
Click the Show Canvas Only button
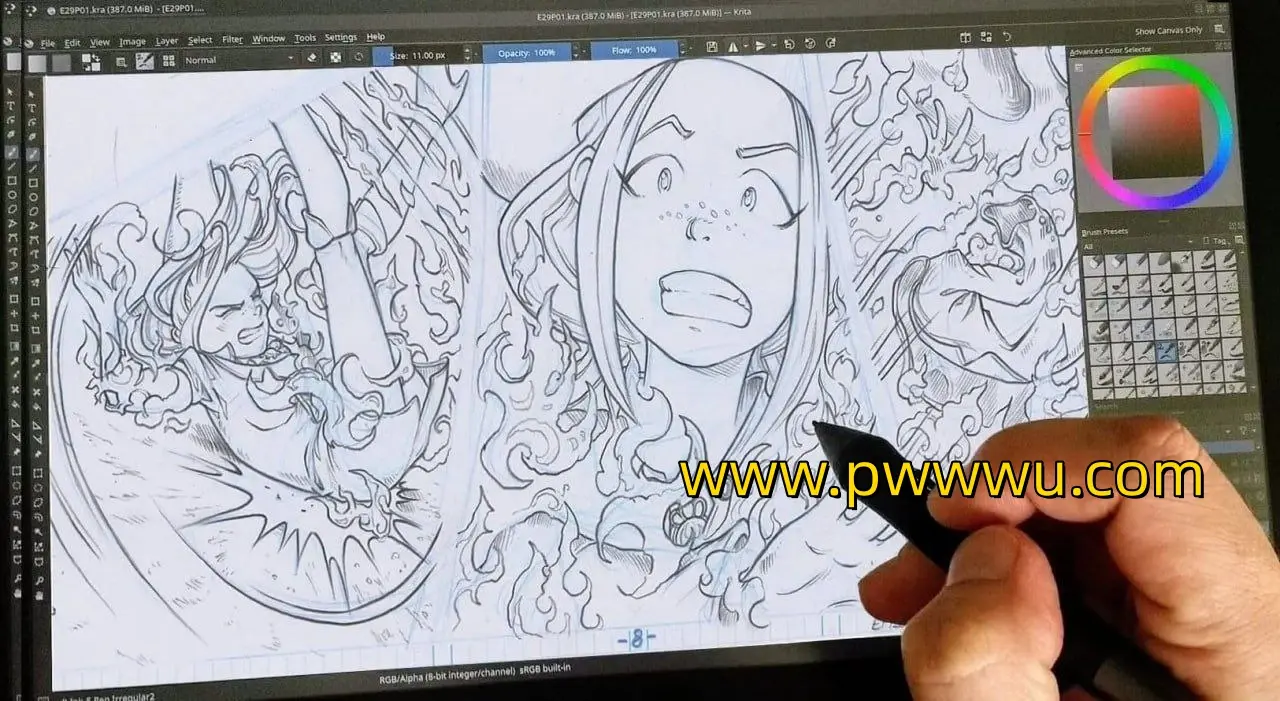click(x=1168, y=32)
